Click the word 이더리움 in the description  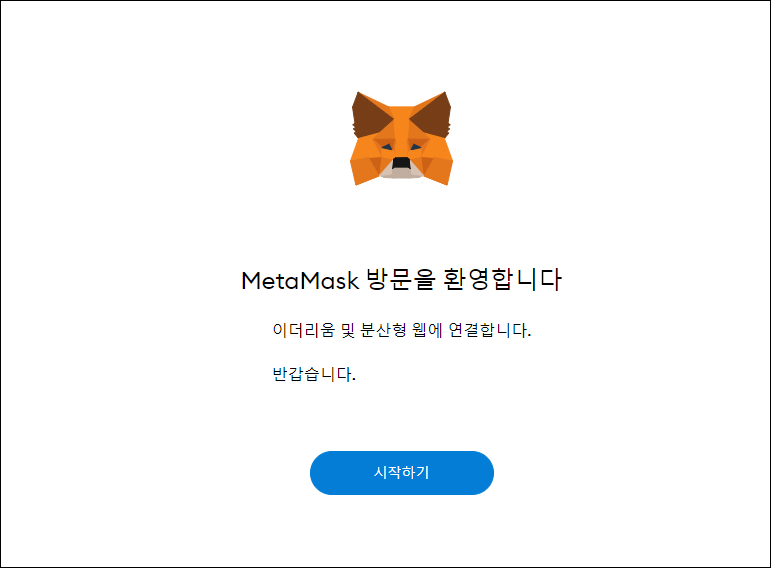point(303,330)
